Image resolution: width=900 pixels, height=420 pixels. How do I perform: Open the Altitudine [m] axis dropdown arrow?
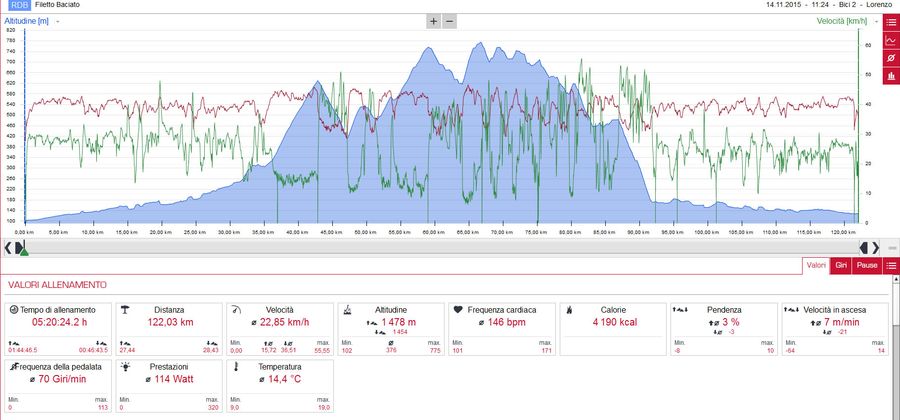tap(58, 22)
